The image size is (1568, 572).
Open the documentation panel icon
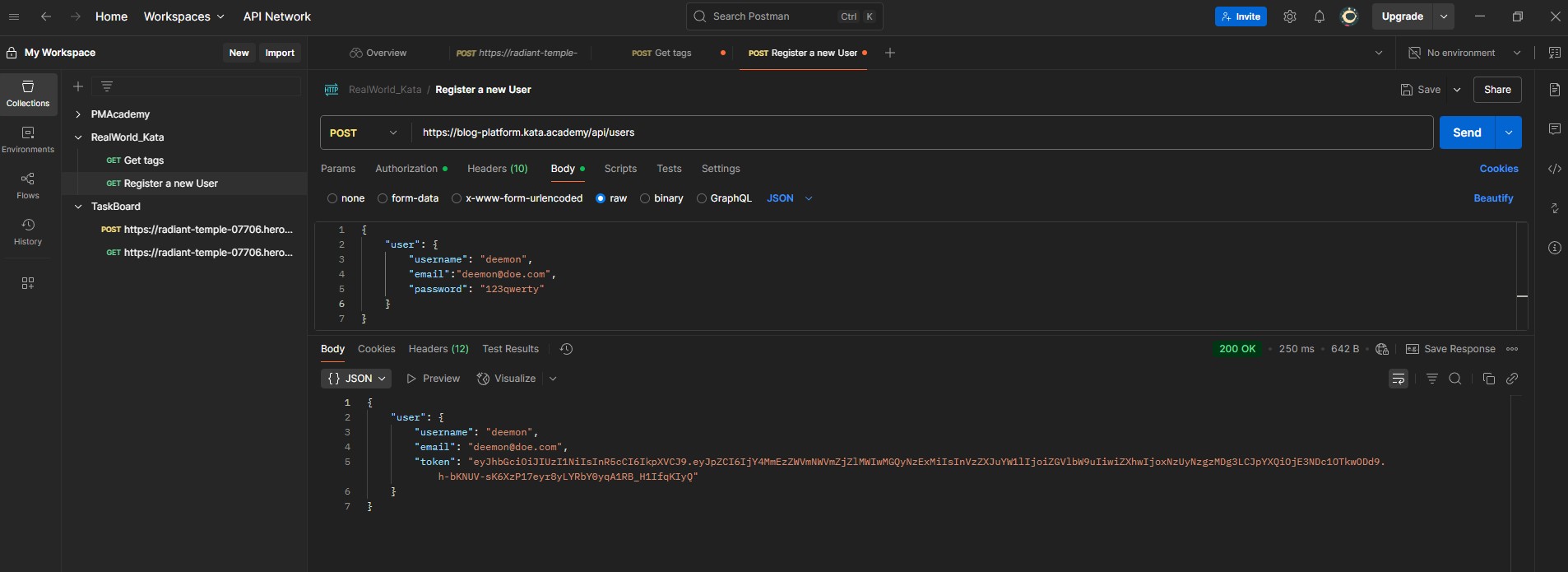pyautogui.click(x=1555, y=90)
